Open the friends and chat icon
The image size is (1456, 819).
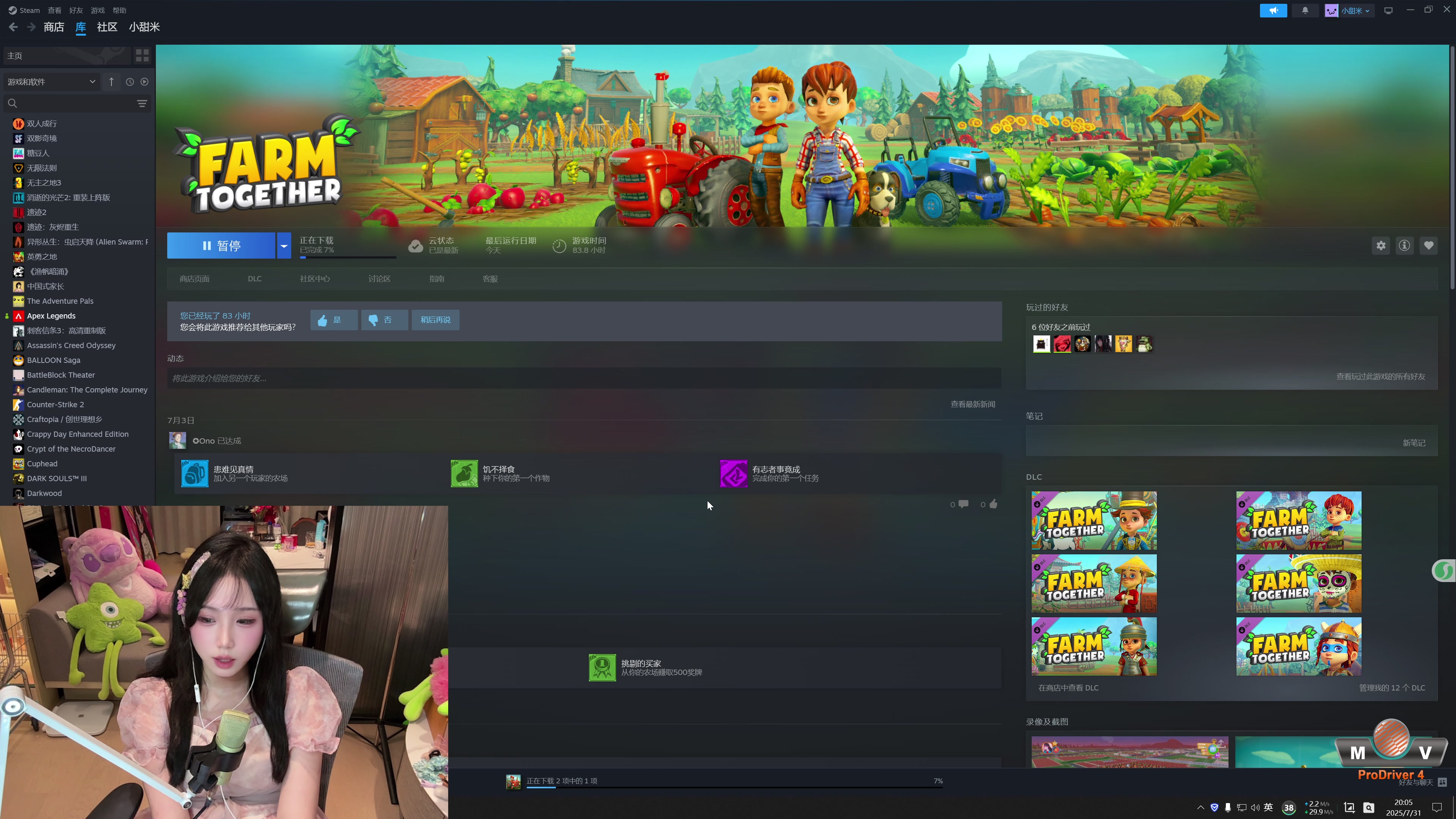(x=1442, y=782)
